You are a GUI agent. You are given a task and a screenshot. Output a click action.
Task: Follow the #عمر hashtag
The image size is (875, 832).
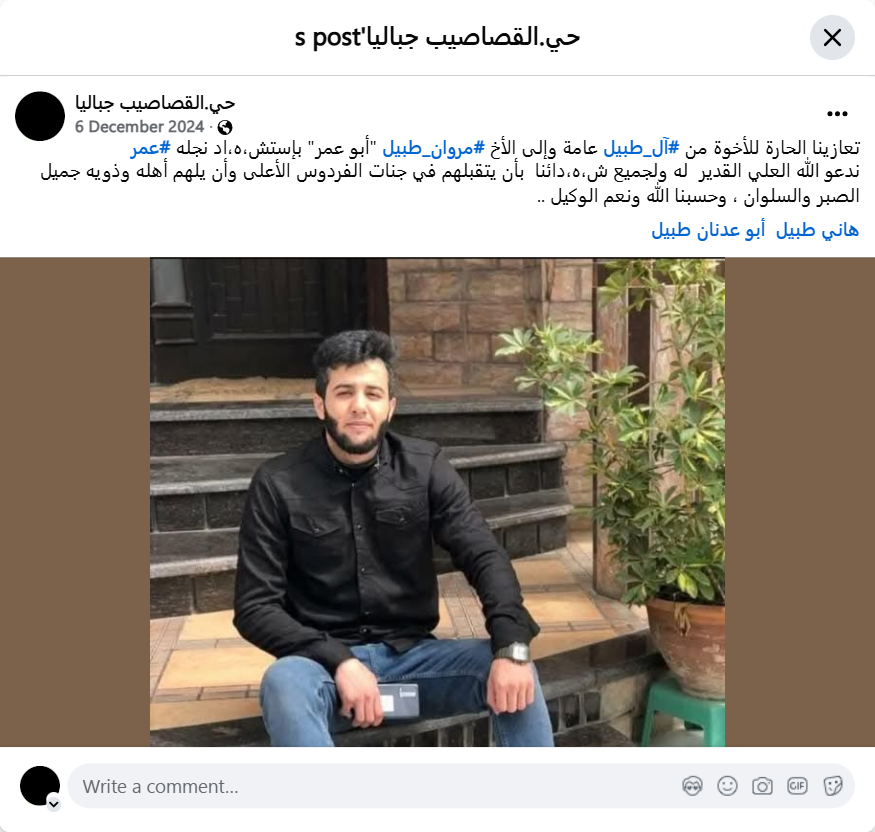(151, 148)
